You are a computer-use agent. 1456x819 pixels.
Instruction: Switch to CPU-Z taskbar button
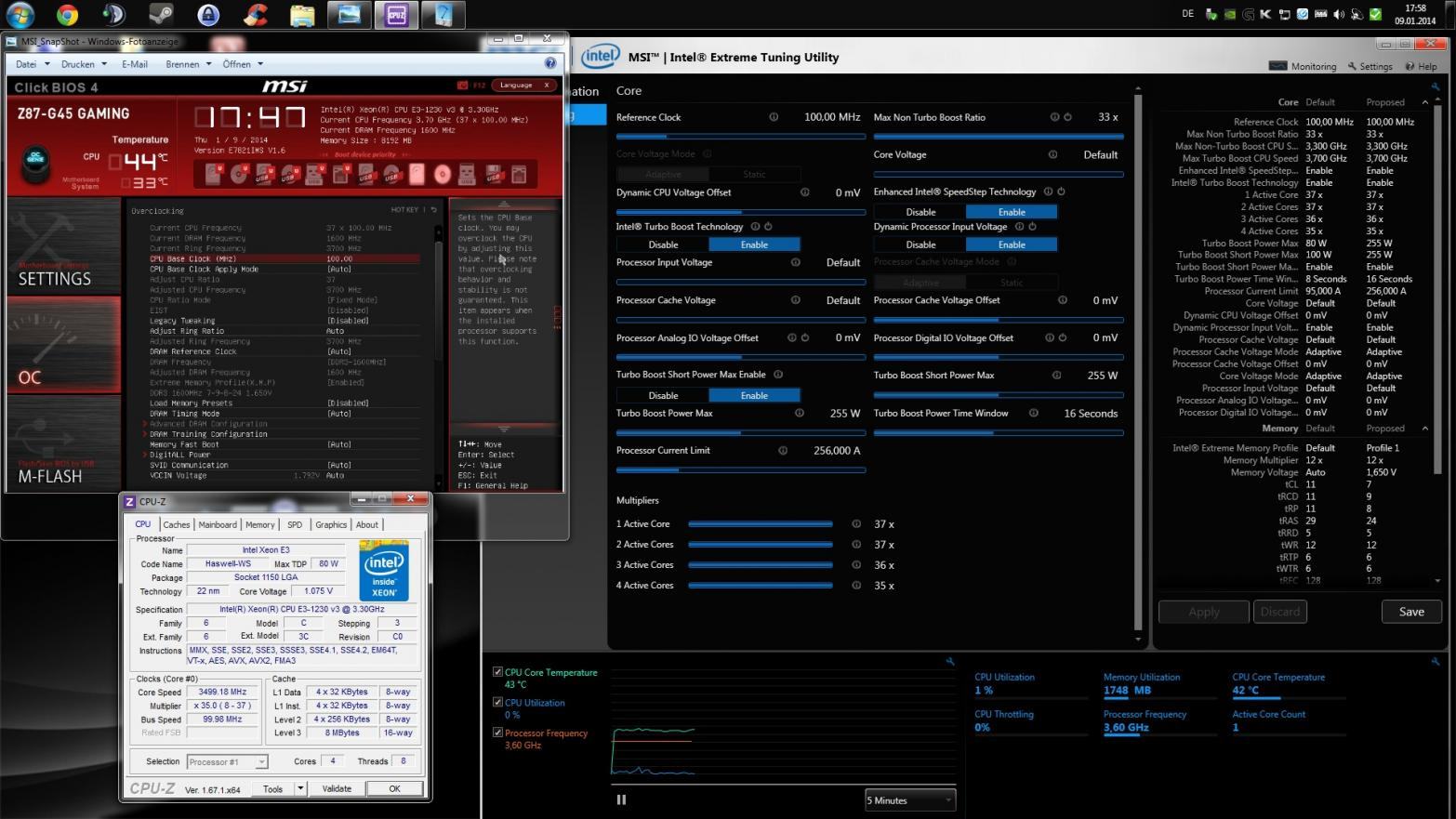click(396, 14)
